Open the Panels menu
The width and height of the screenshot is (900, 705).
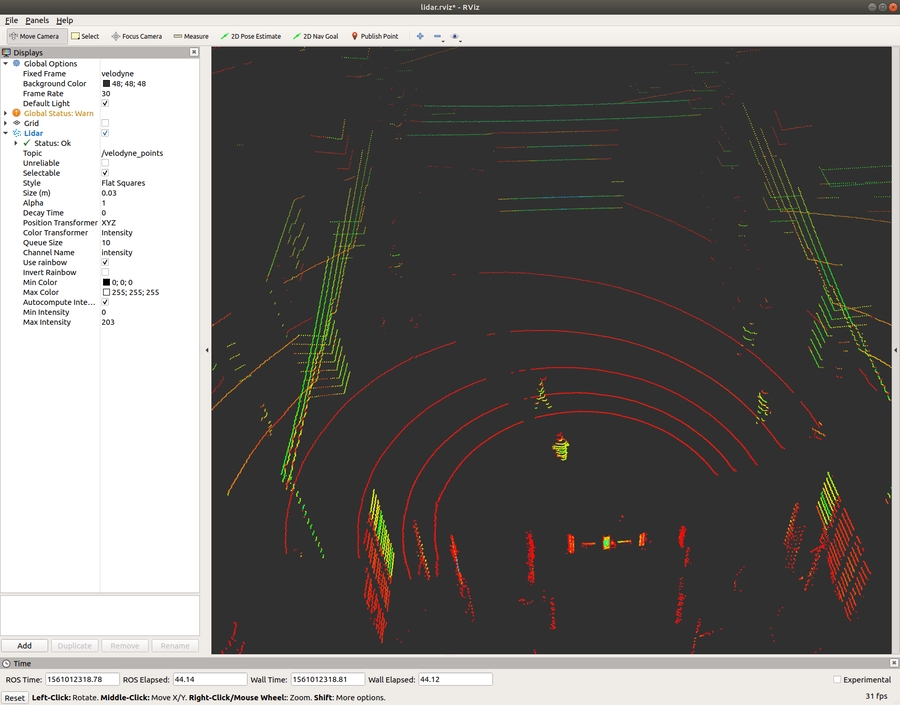tap(37, 20)
